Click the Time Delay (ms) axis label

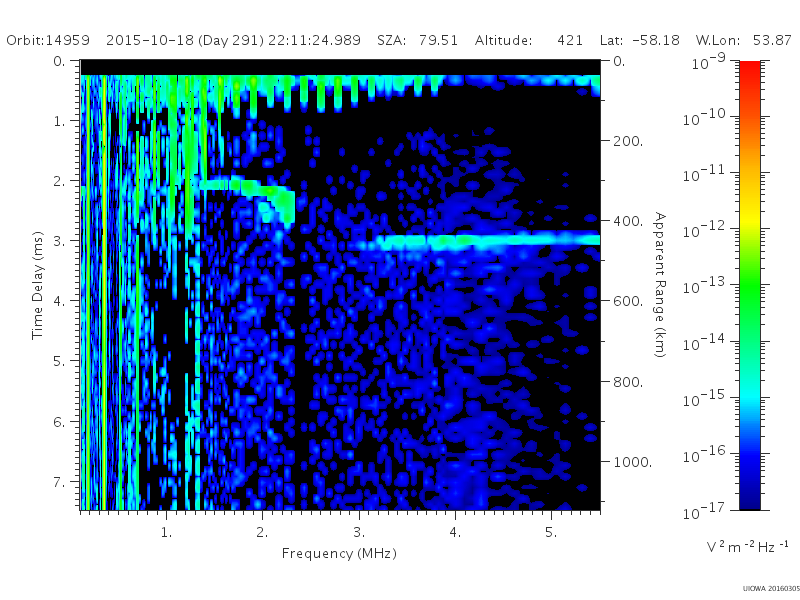(37, 286)
